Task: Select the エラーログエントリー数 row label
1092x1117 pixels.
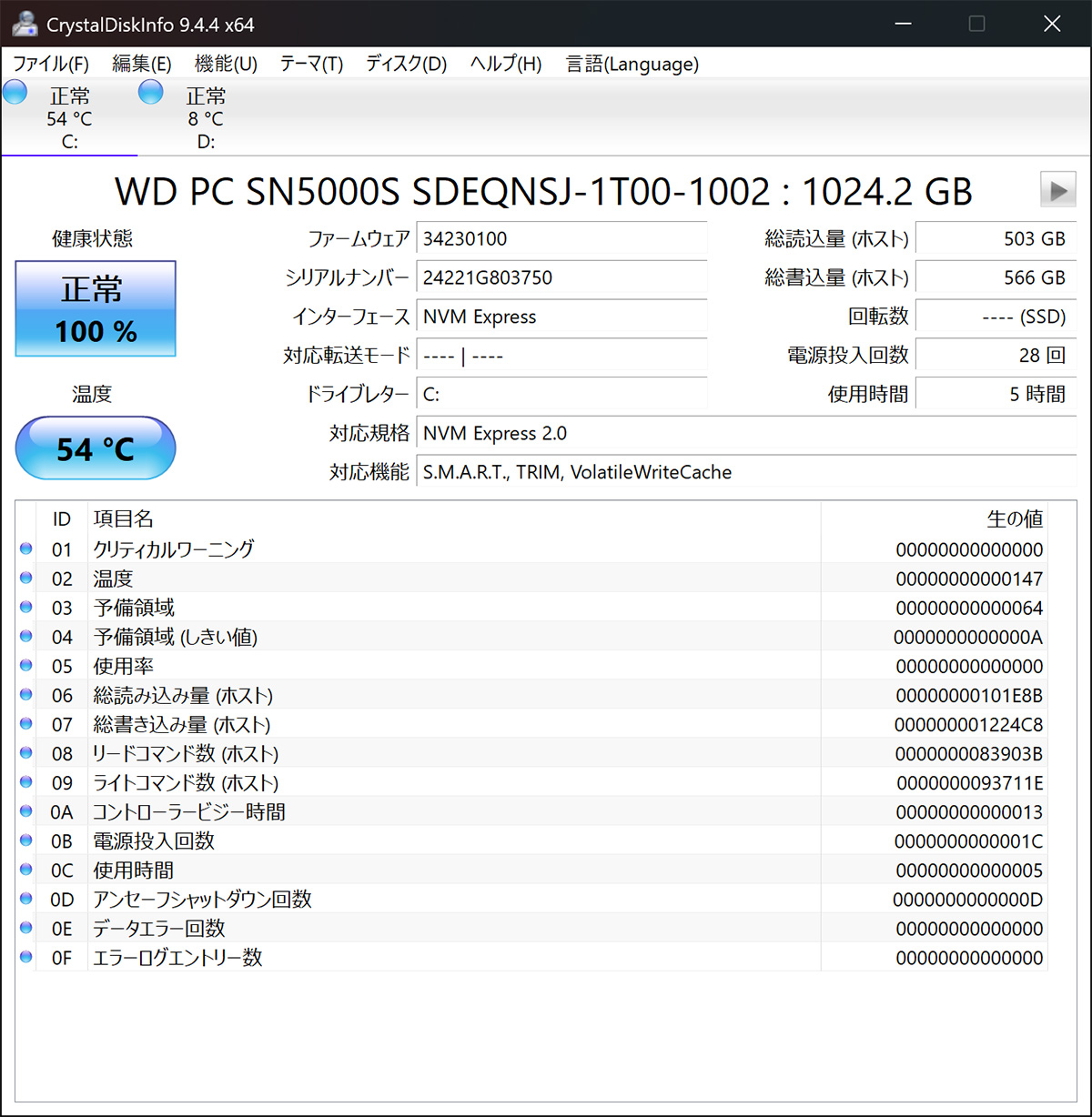Action: pyautogui.click(x=177, y=957)
